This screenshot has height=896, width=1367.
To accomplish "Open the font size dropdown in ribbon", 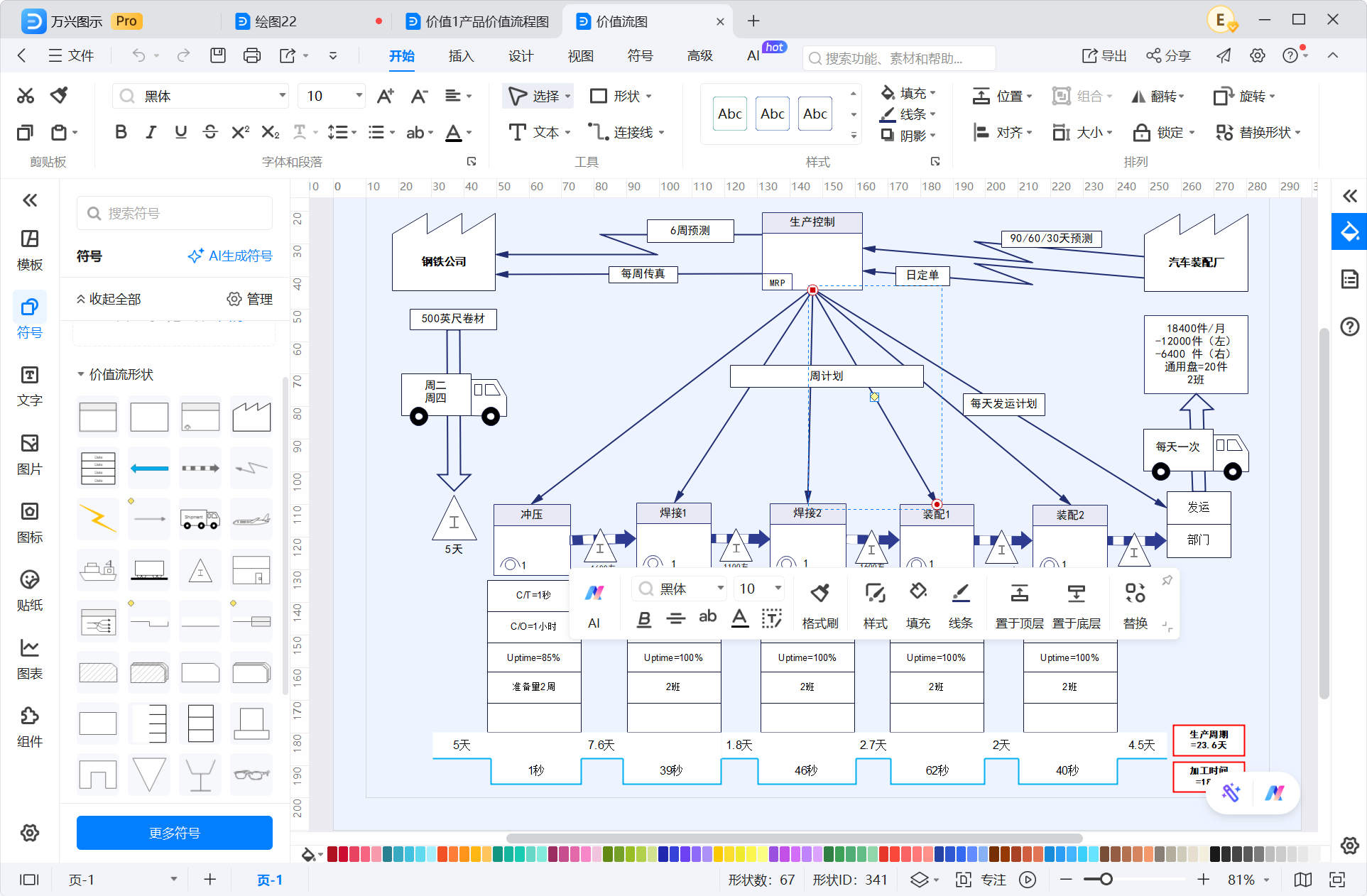I will (x=359, y=96).
